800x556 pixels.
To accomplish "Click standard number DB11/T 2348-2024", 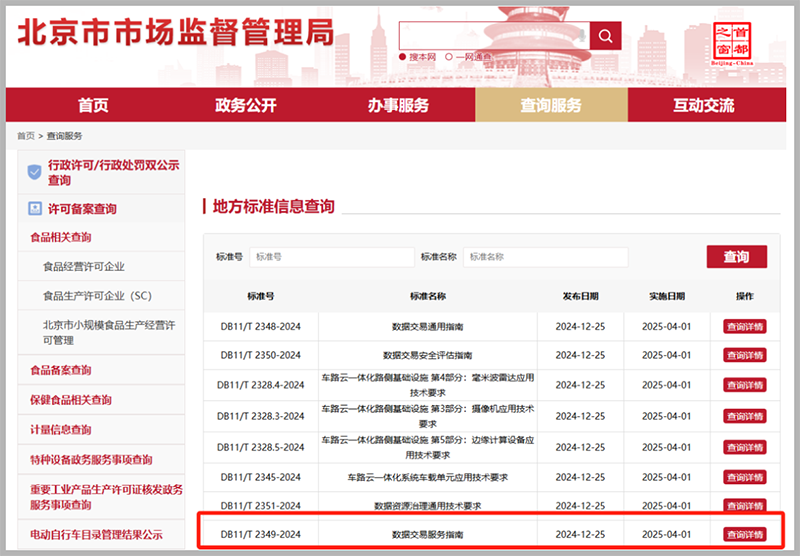I will pyautogui.click(x=261, y=326).
